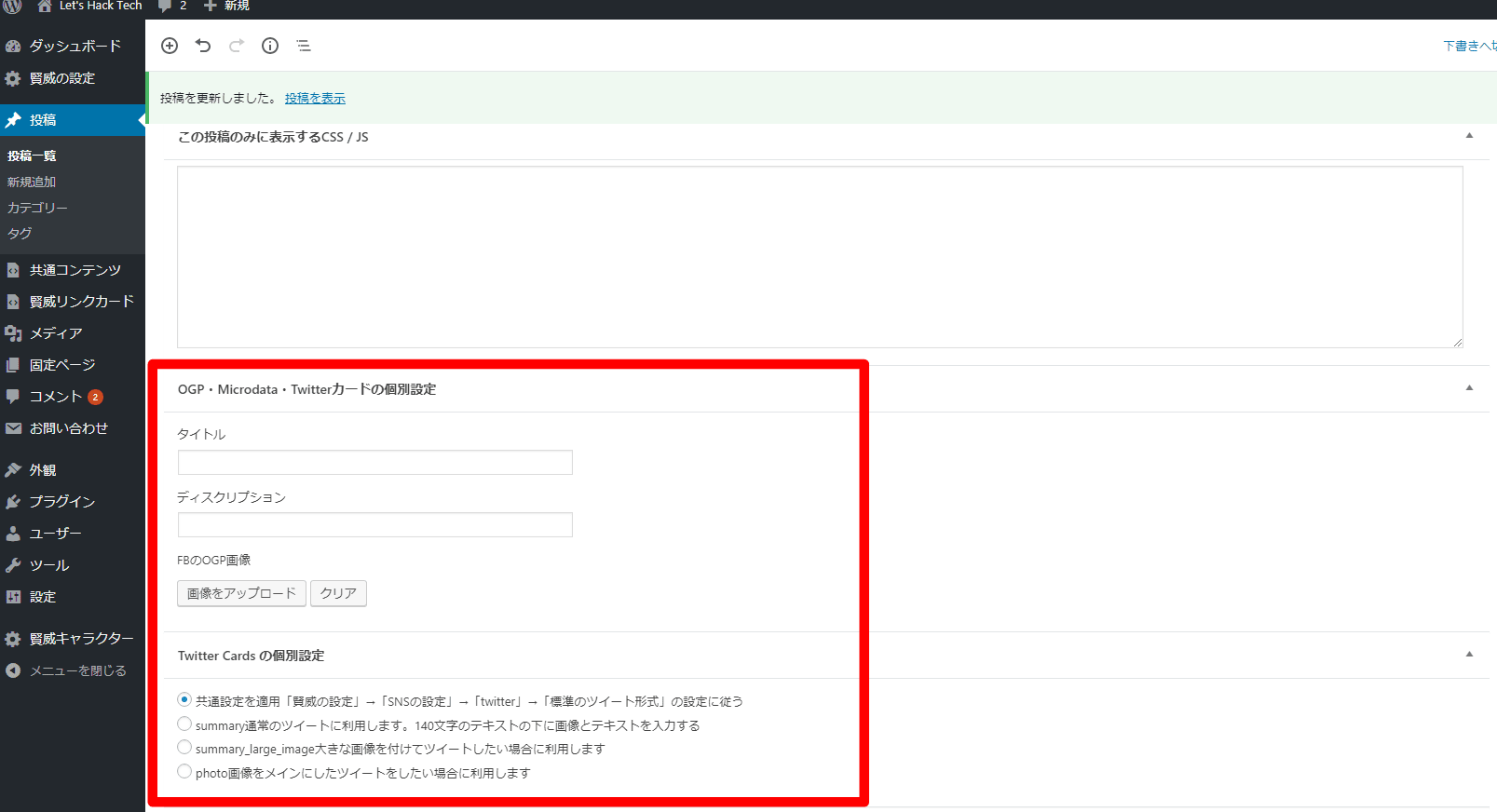Collapse the CSS / JS panel arrow
1497x812 pixels.
point(1469,136)
